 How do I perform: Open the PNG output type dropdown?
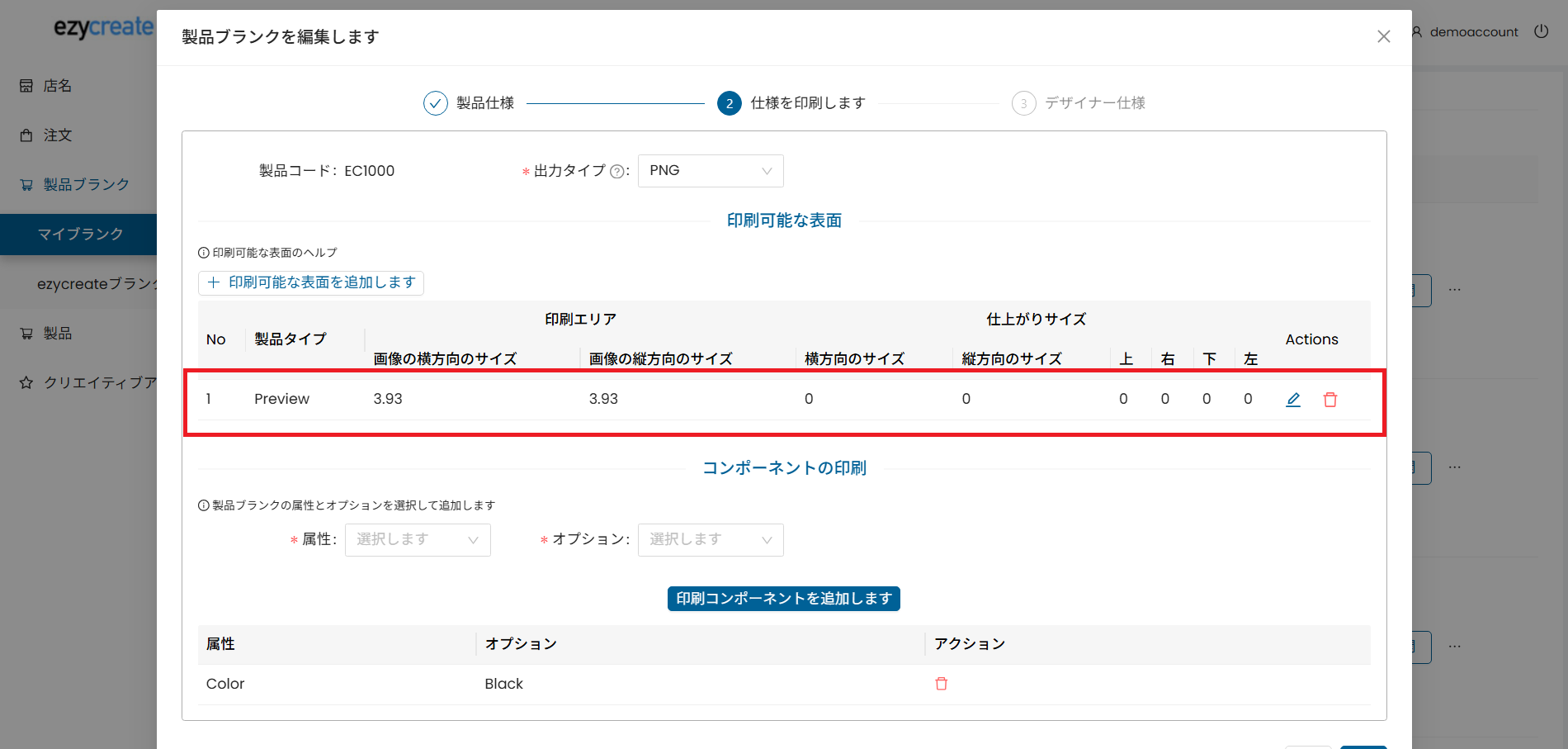pos(710,171)
